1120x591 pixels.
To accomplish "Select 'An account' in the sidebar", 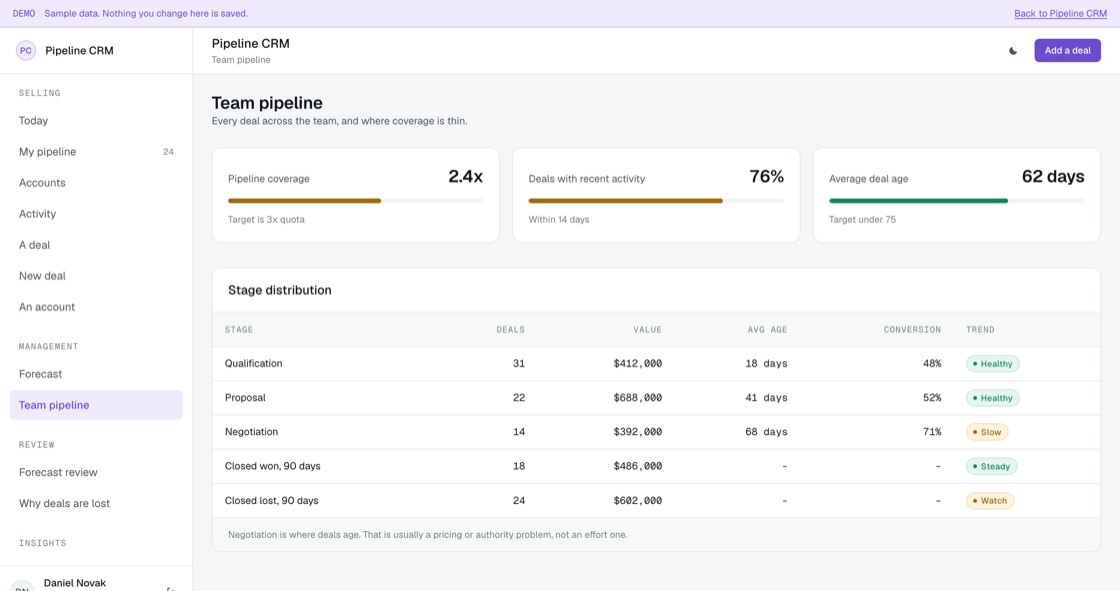I will click(96, 307).
